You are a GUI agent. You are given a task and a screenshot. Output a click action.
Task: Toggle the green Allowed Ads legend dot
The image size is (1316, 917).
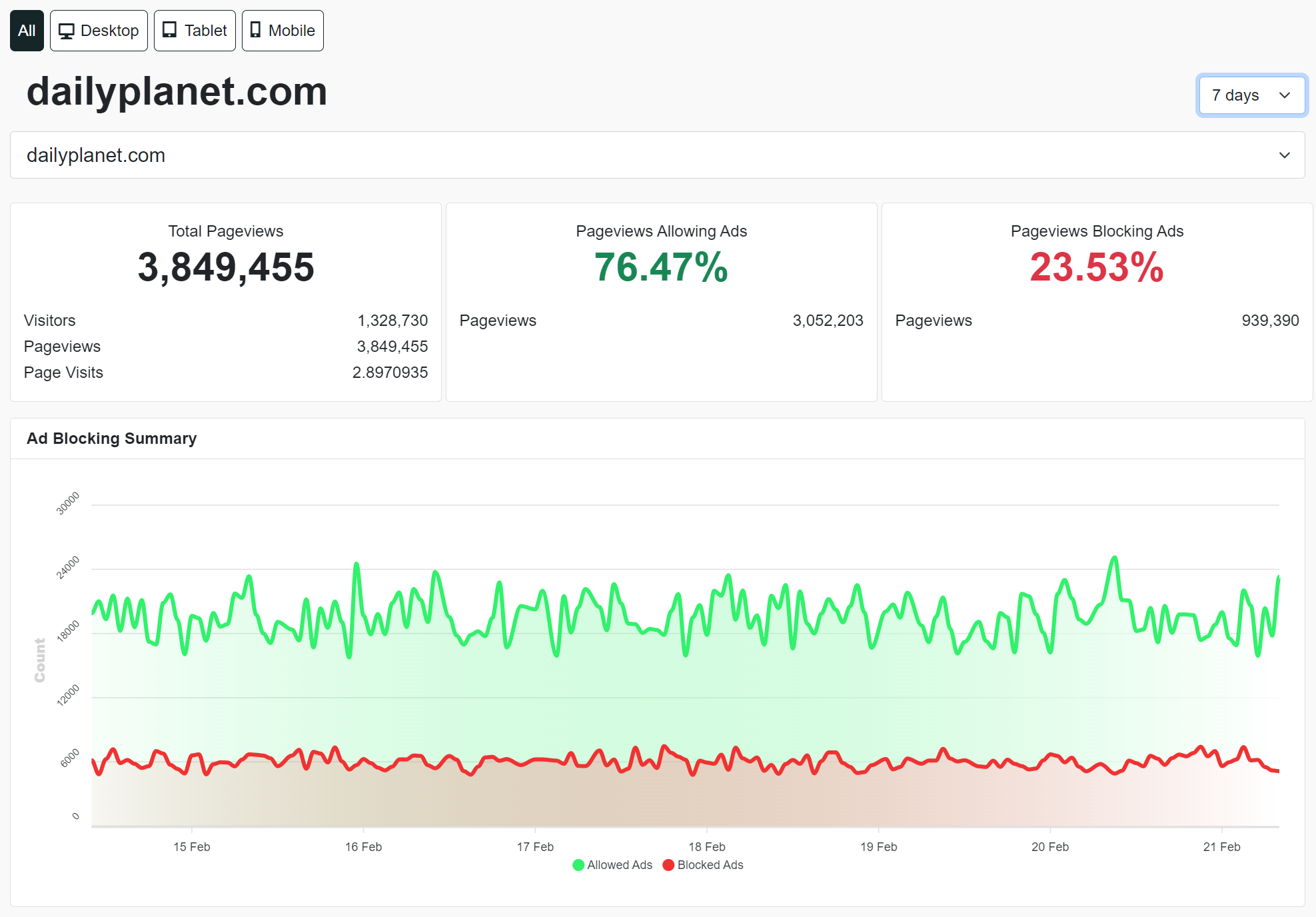click(578, 865)
